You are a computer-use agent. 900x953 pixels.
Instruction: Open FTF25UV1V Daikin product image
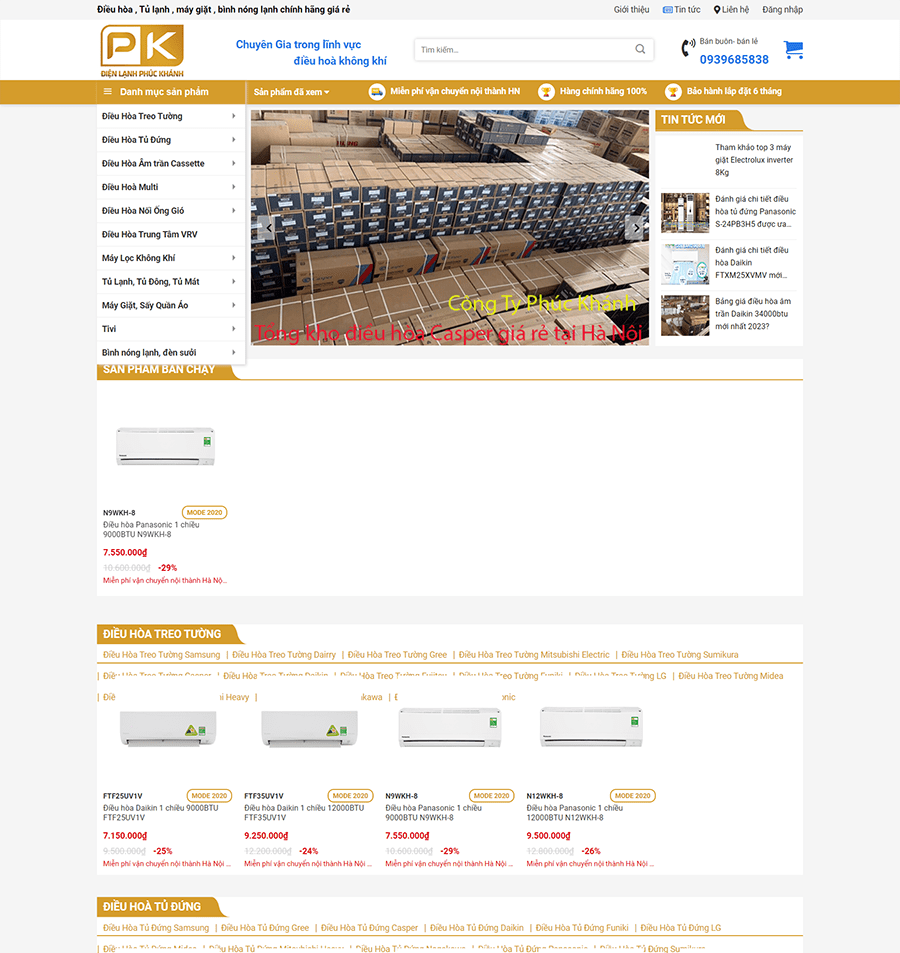168,728
